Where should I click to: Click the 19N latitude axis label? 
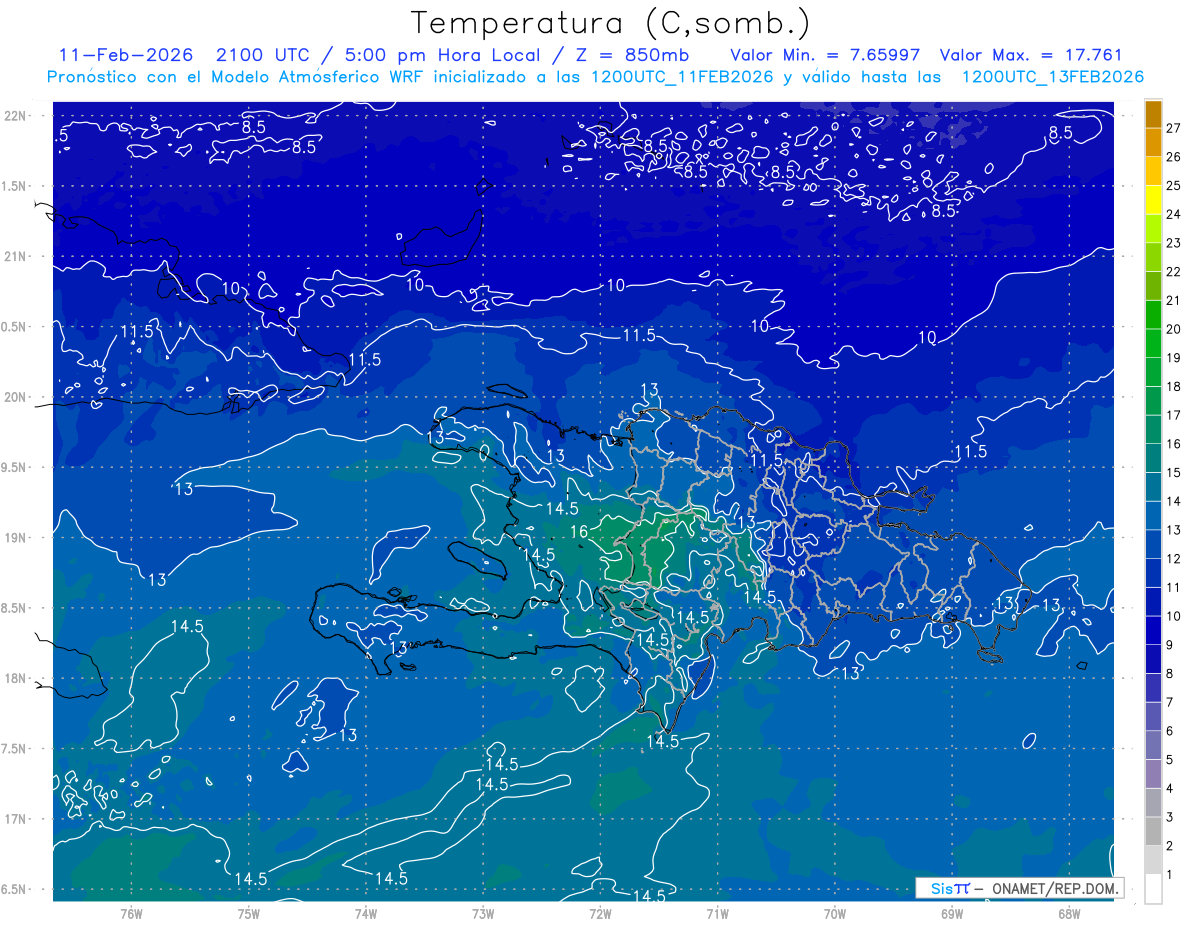pos(16,538)
